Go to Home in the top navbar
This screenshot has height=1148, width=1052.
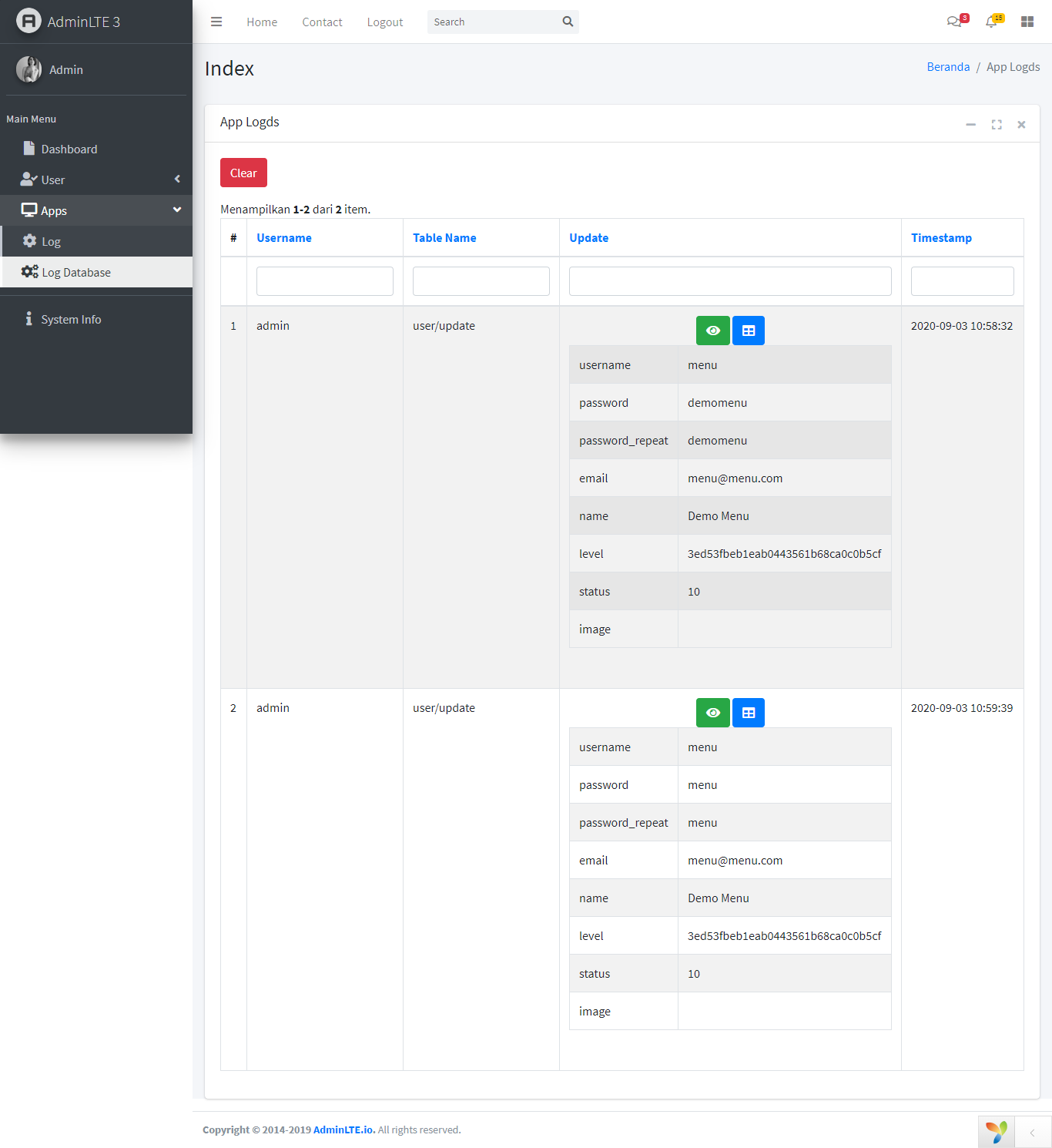click(262, 22)
